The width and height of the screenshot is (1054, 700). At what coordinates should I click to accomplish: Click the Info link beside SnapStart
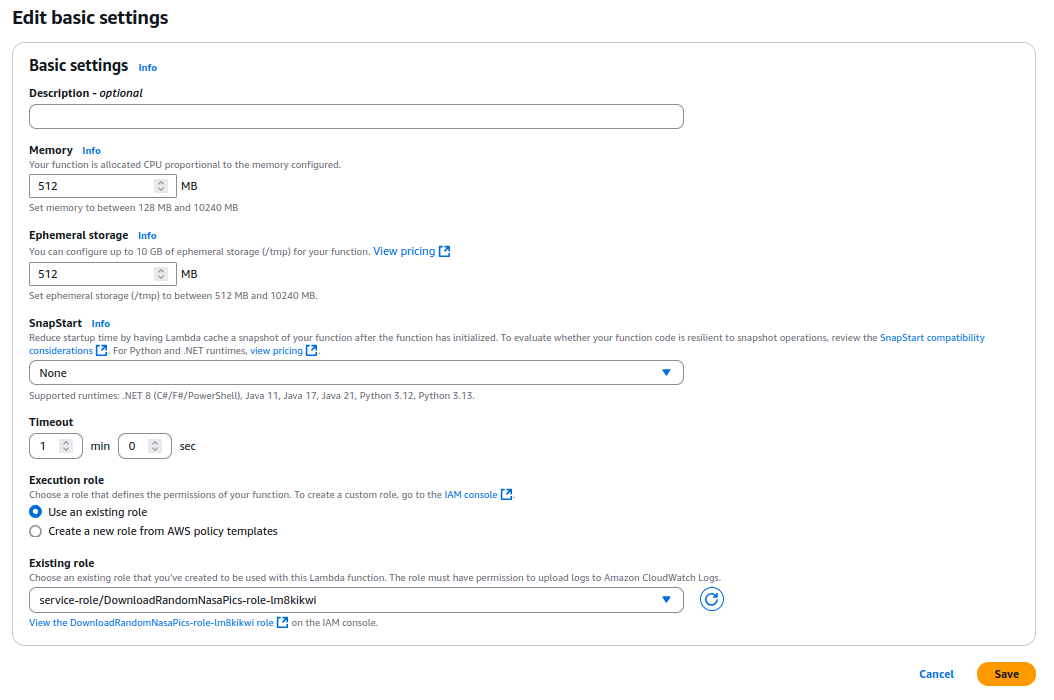tap(100, 324)
